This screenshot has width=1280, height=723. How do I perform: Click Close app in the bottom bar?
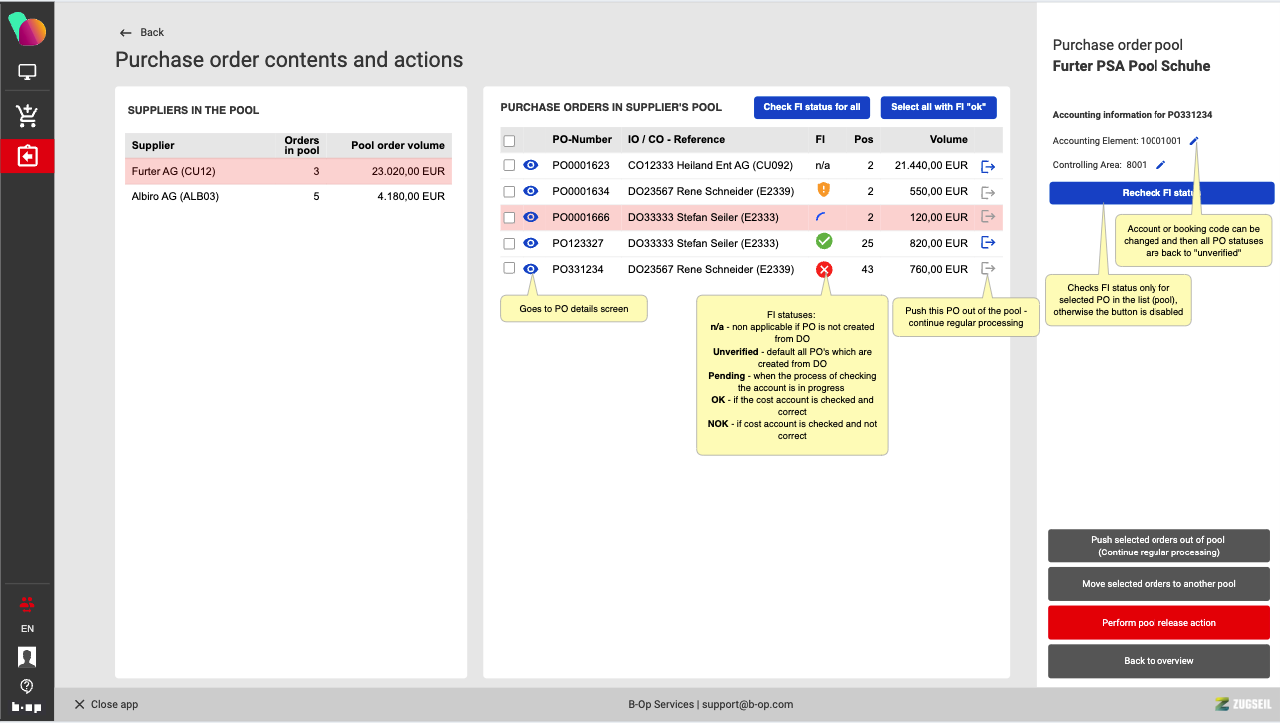pyautogui.click(x=106, y=705)
